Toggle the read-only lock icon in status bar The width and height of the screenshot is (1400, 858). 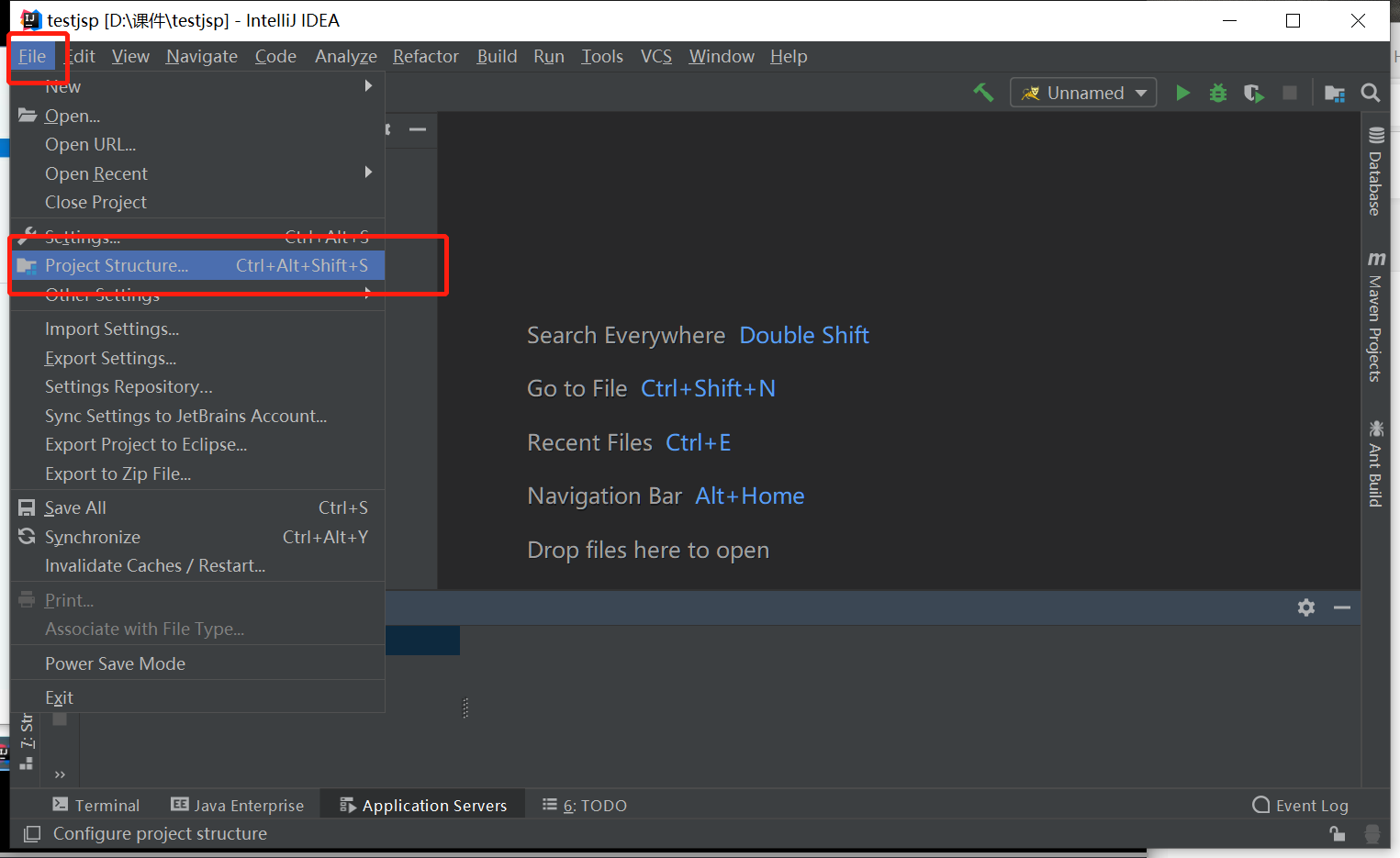tap(1338, 833)
